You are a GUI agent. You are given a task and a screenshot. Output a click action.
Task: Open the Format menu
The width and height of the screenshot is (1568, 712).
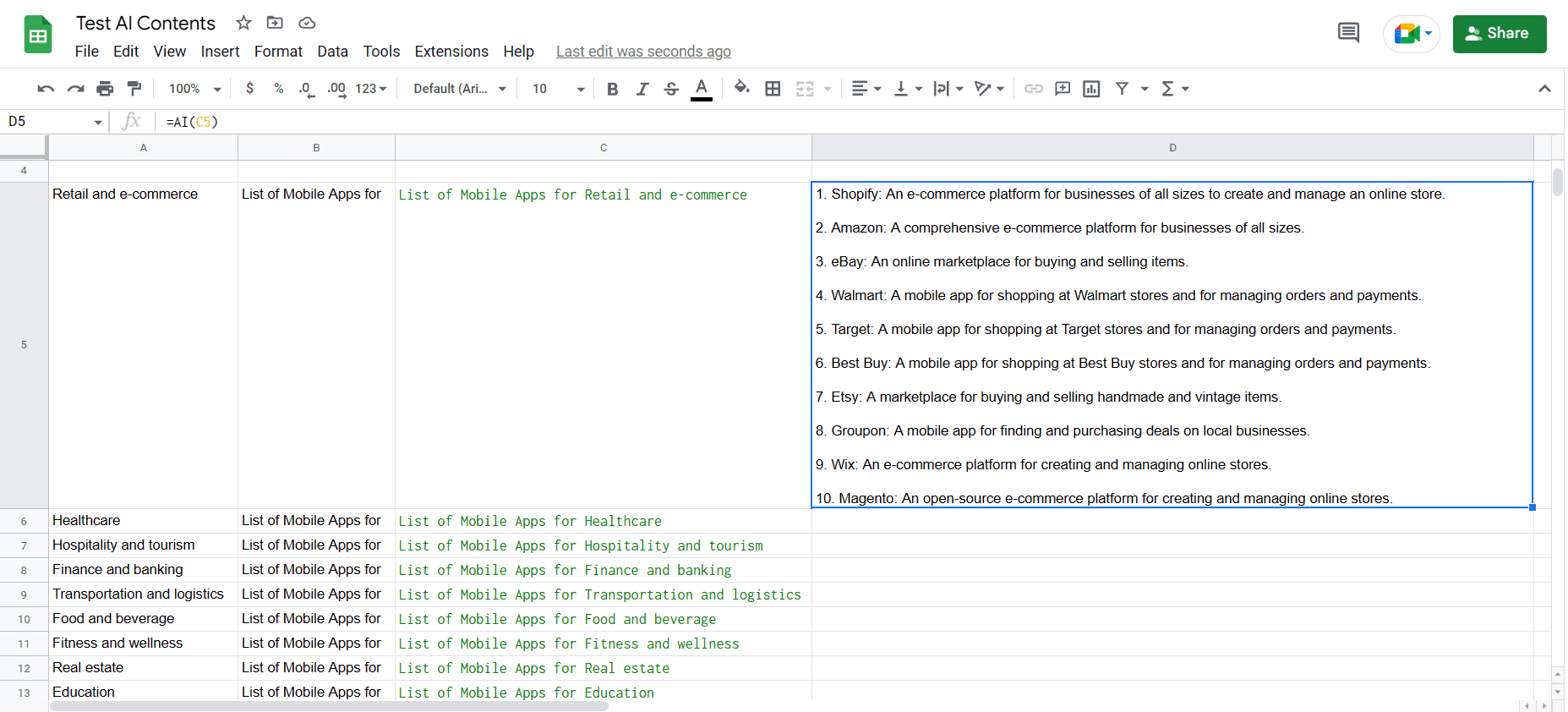278,52
